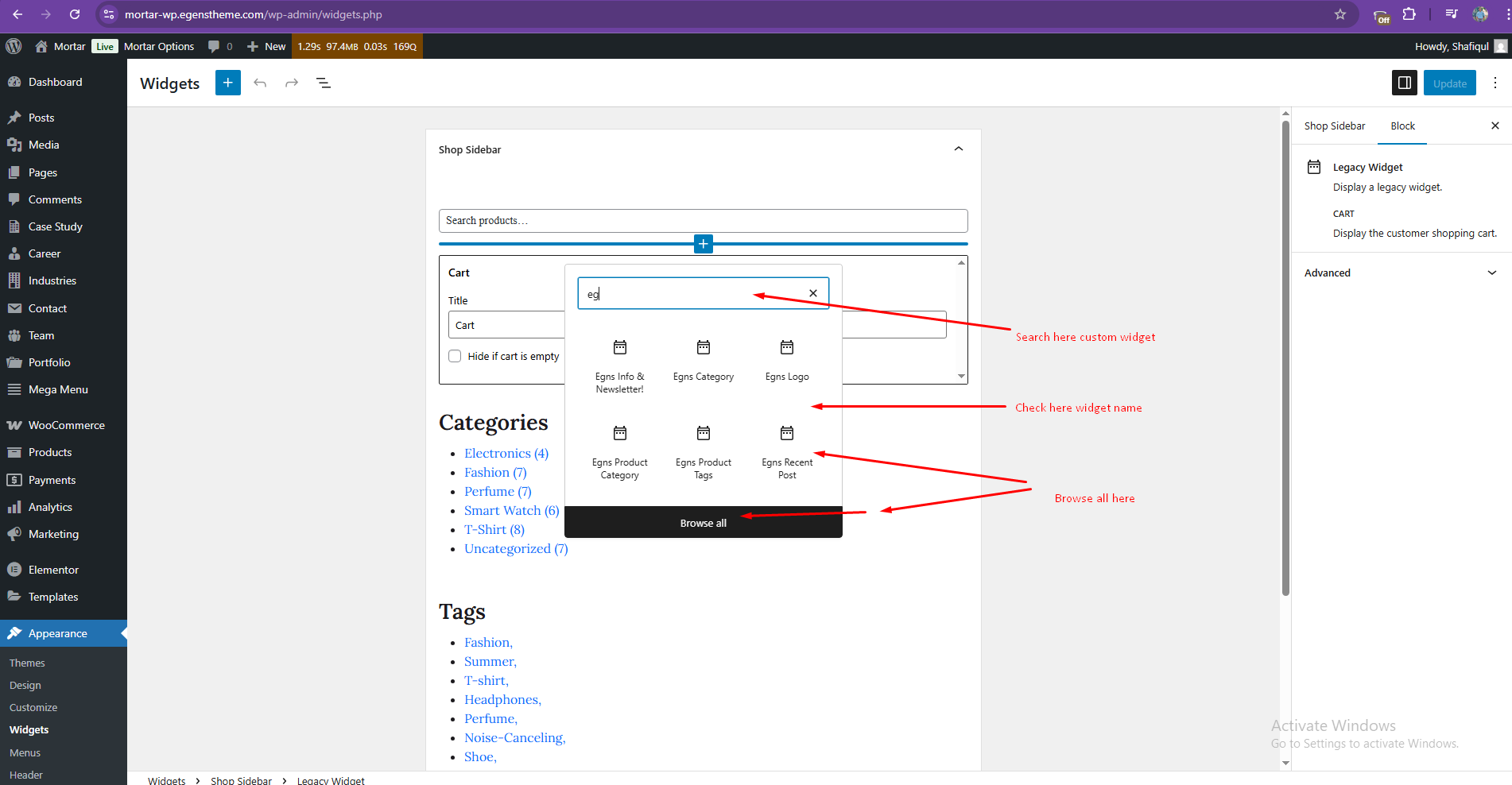1512x785 pixels.
Task: Switch to the Shop Sidebar tab
Action: pos(1335,126)
